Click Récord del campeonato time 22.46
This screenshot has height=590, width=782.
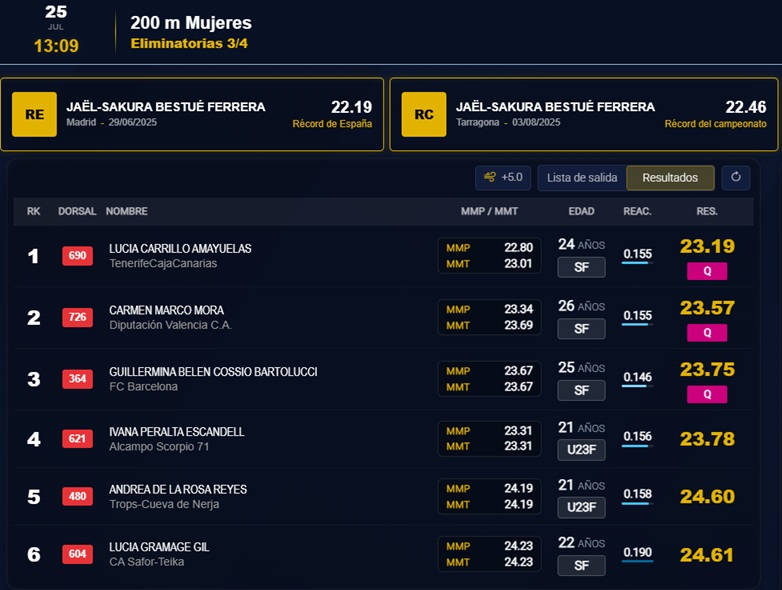point(746,107)
